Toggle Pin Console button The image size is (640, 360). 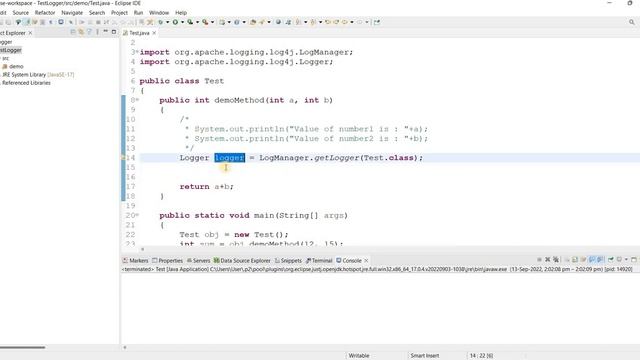[x=611, y=260]
